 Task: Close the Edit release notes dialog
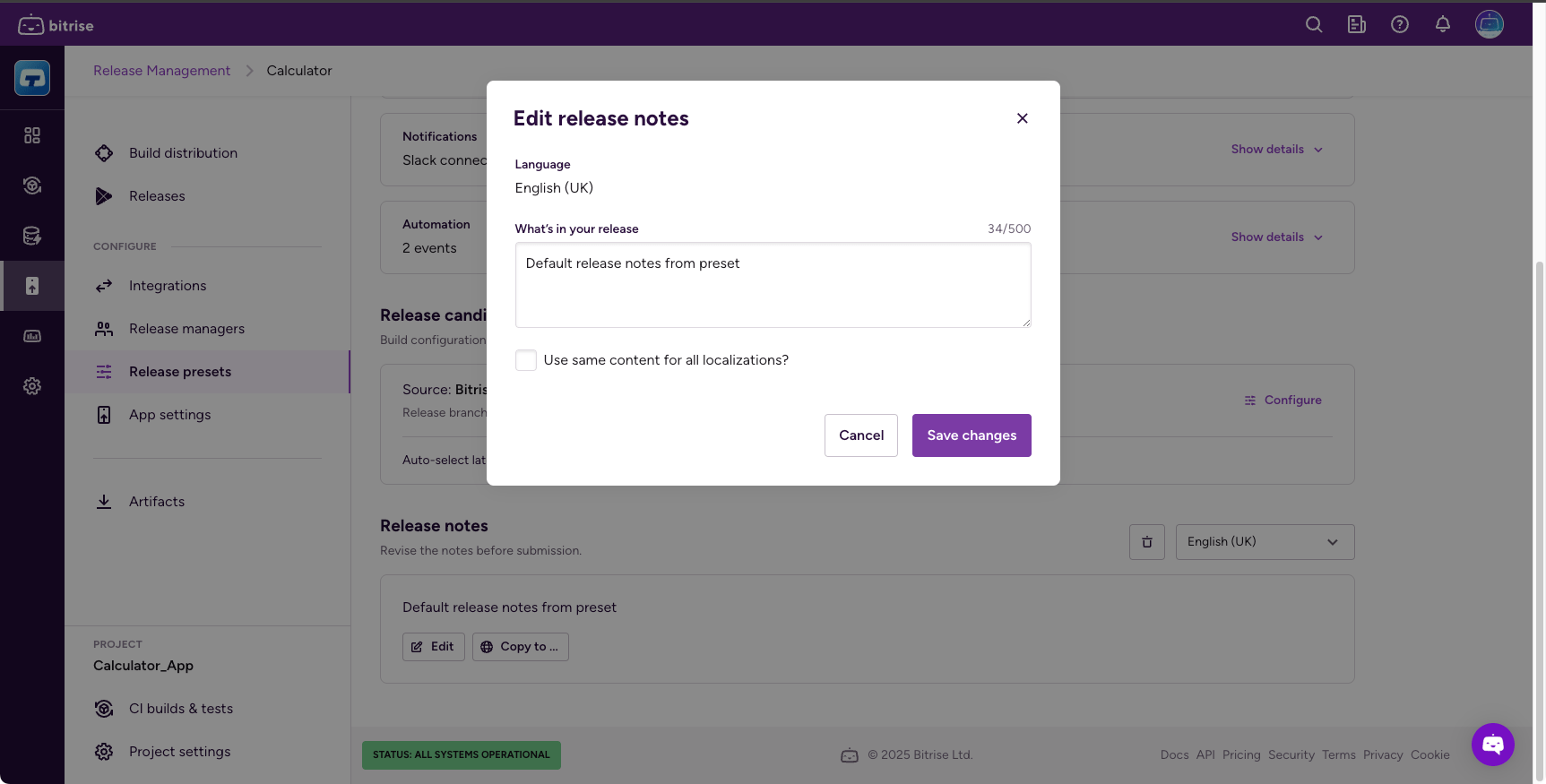[x=1022, y=118]
